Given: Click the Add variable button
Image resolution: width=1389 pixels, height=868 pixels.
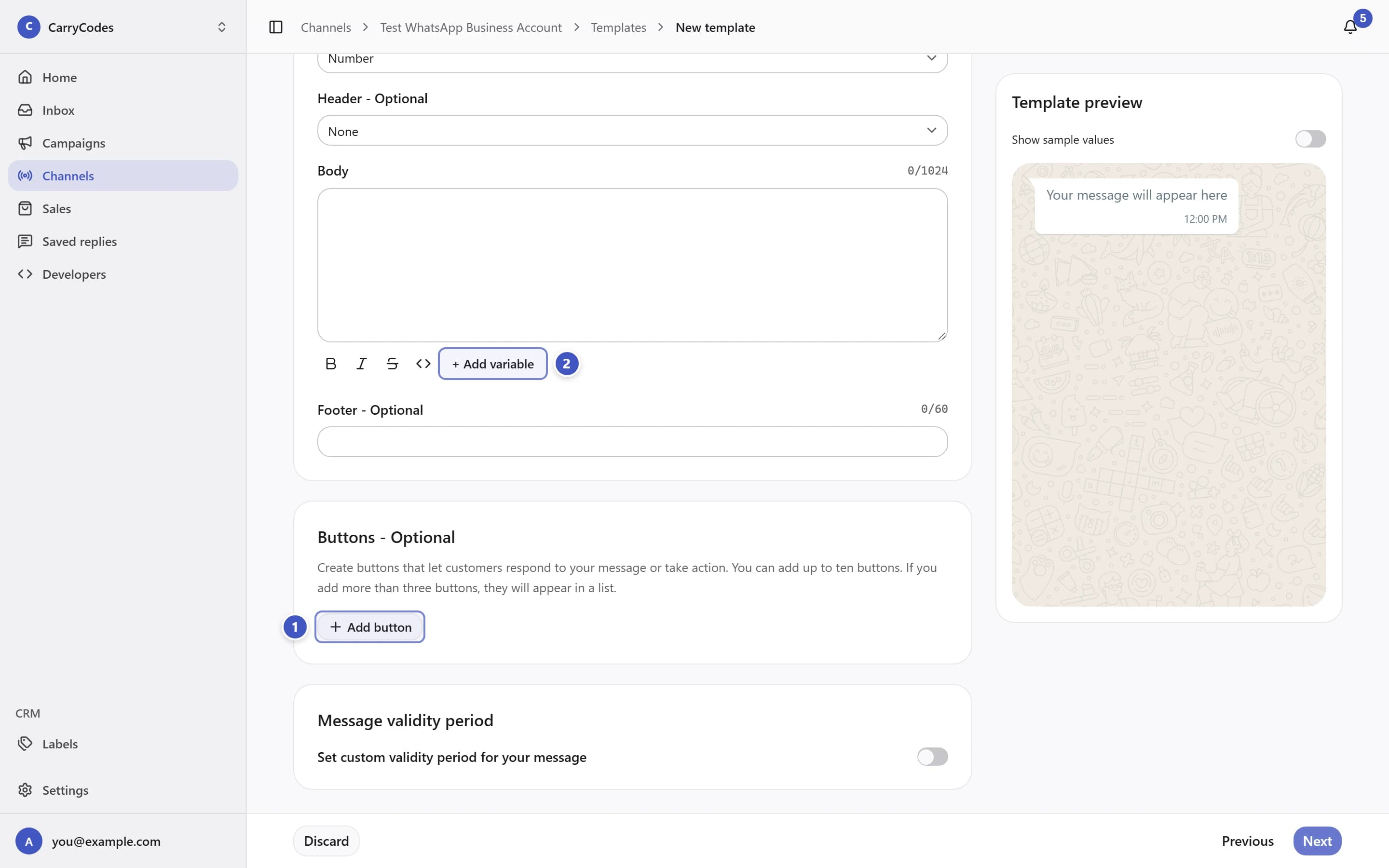Looking at the screenshot, I should [492, 364].
